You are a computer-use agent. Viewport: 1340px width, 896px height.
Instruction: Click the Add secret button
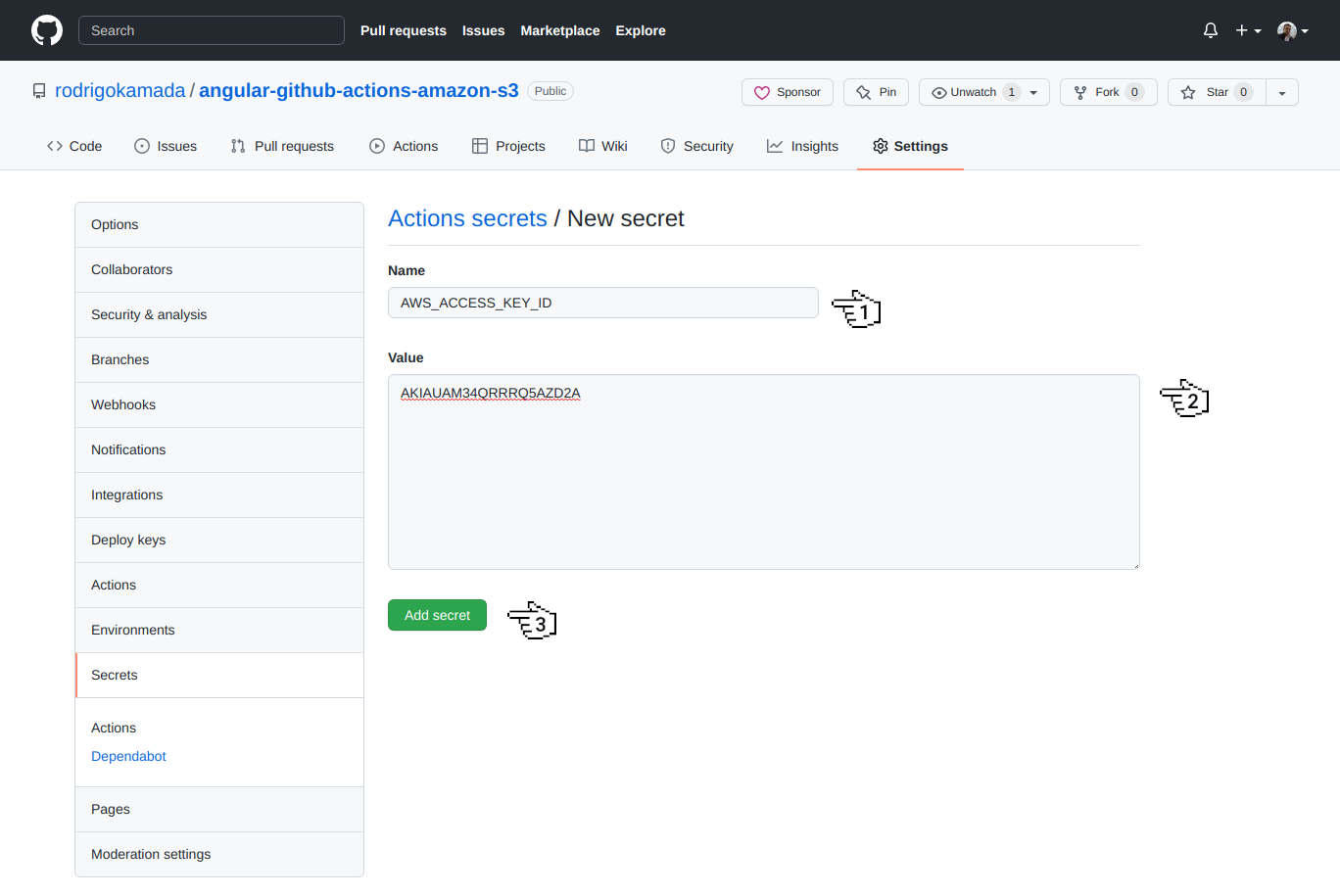[x=437, y=615]
